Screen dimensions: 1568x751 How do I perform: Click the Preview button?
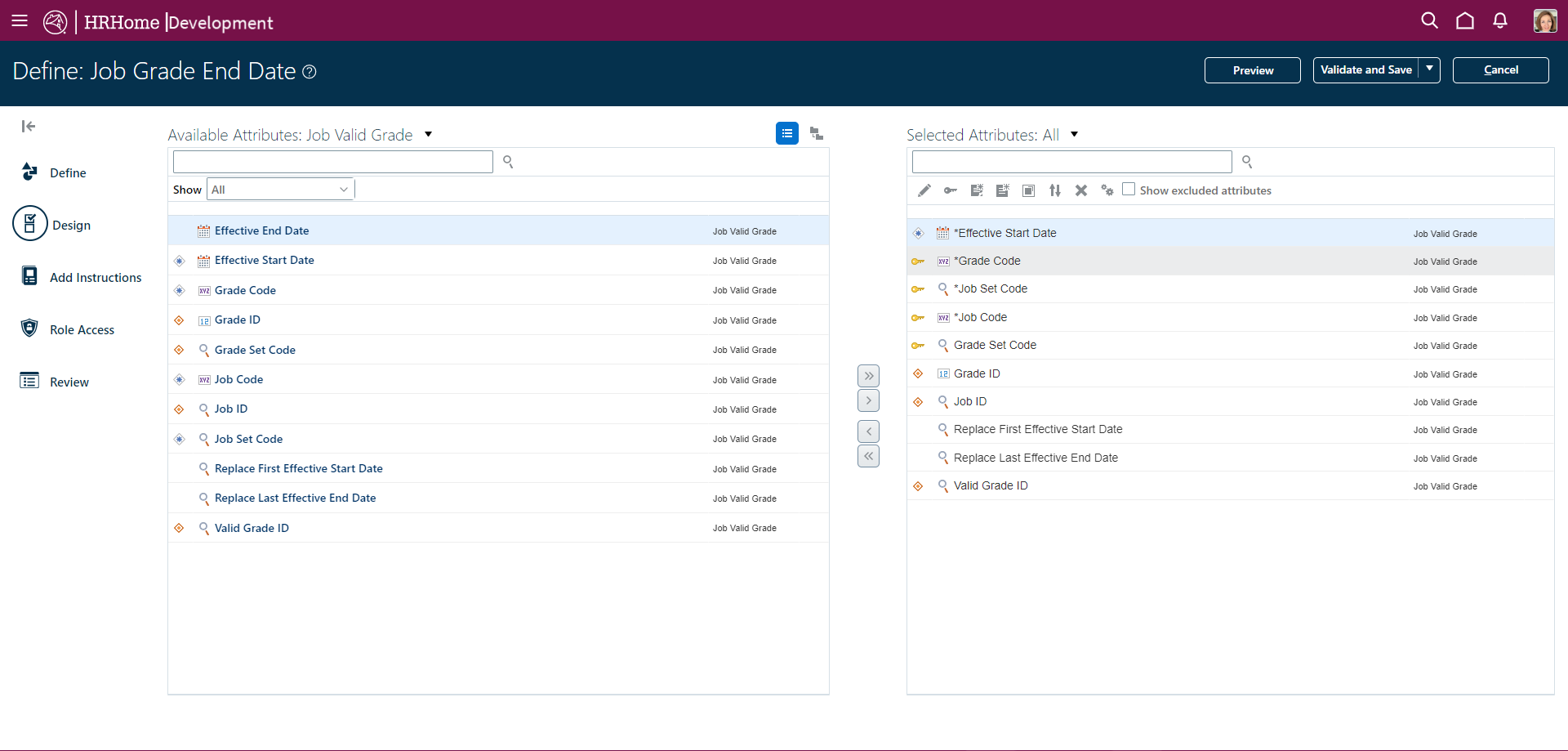click(1252, 70)
